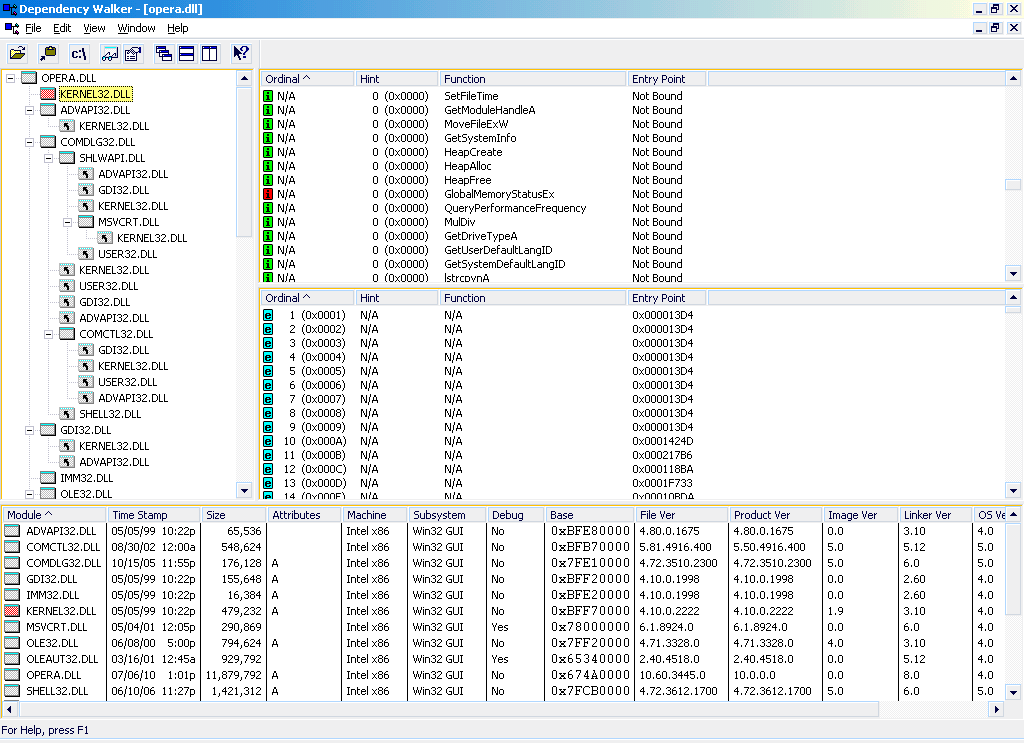Click the MSVCRT.DLL icon in module list

tap(12, 627)
